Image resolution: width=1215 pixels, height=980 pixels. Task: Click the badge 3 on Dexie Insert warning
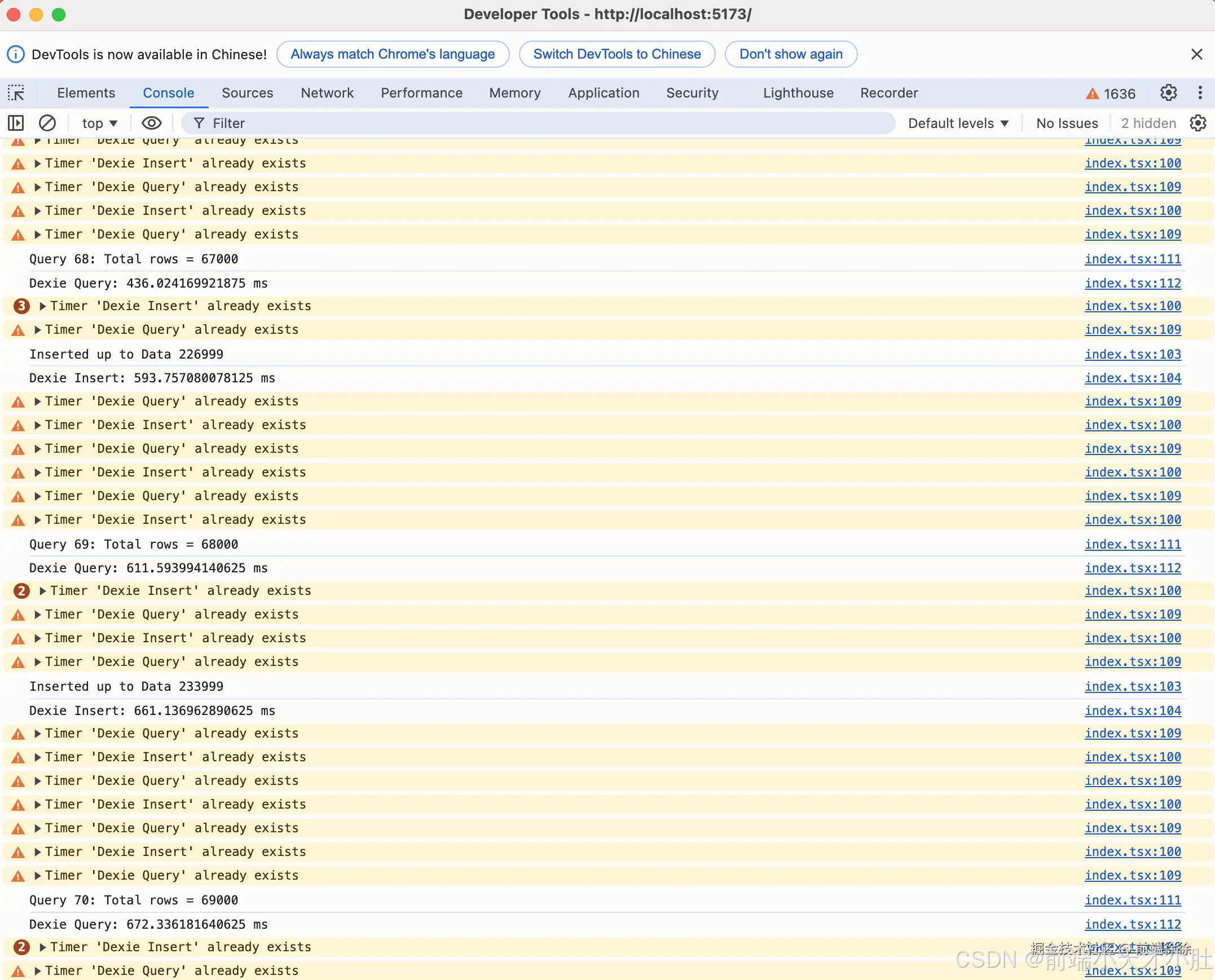[x=21, y=306]
